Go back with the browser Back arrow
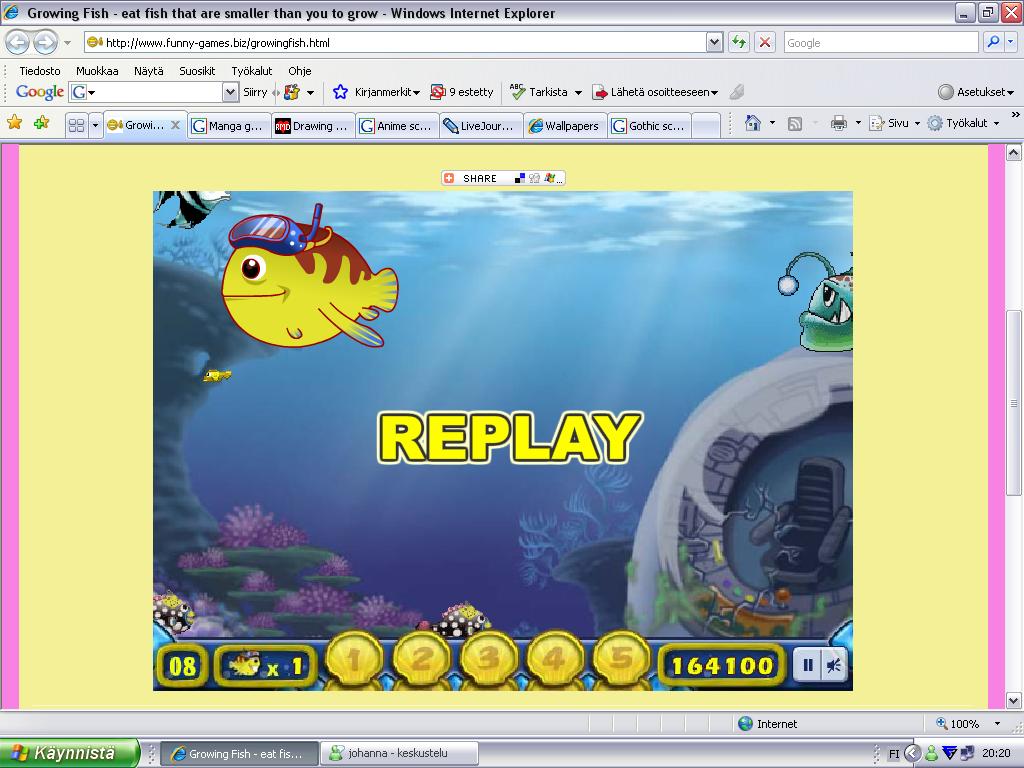Image resolution: width=1024 pixels, height=768 pixels. (18, 42)
